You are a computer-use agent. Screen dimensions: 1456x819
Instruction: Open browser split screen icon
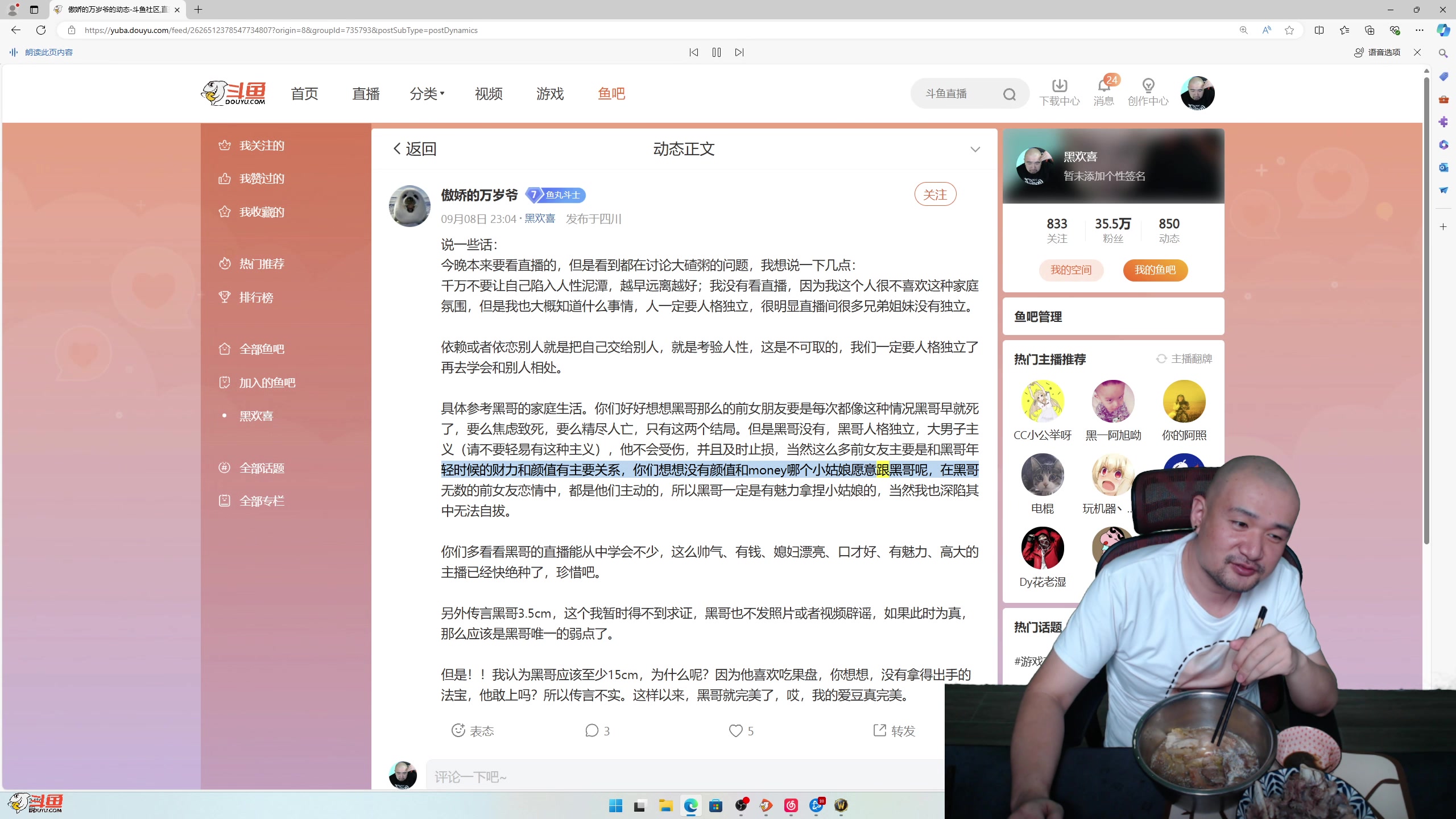click(x=1319, y=30)
